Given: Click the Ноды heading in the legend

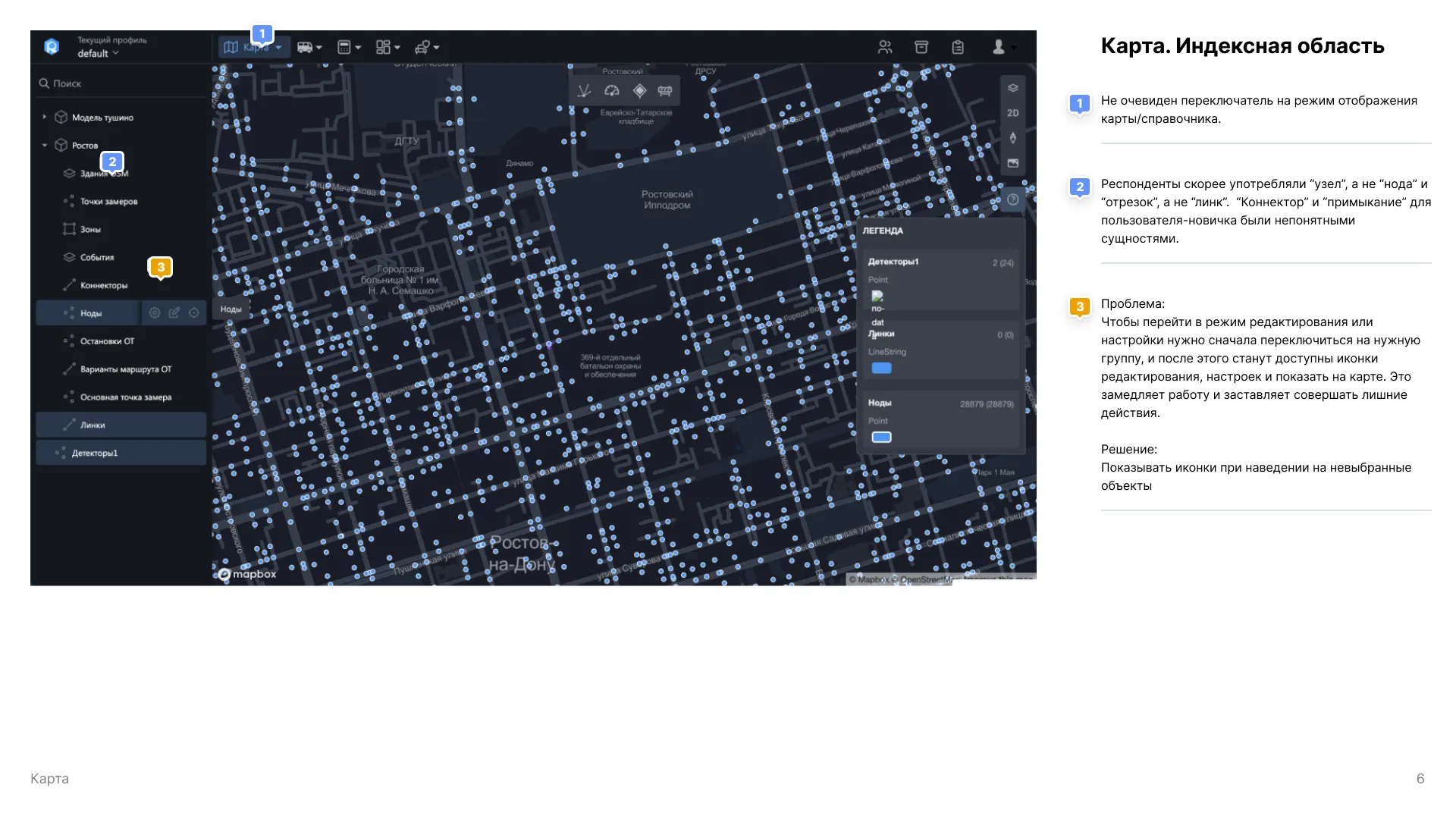Looking at the screenshot, I should pyautogui.click(x=880, y=403).
